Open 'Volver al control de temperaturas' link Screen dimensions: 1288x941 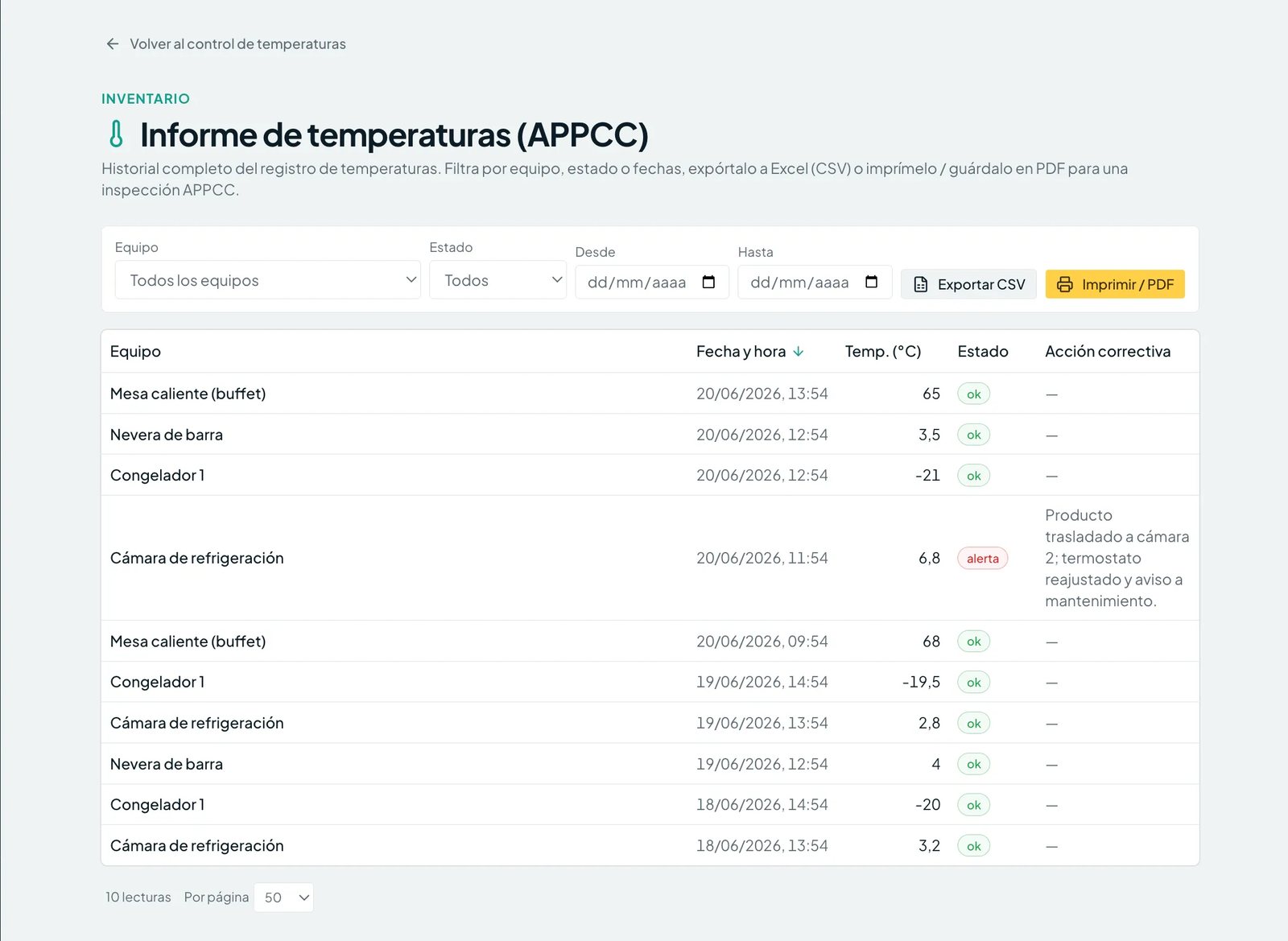(x=225, y=44)
